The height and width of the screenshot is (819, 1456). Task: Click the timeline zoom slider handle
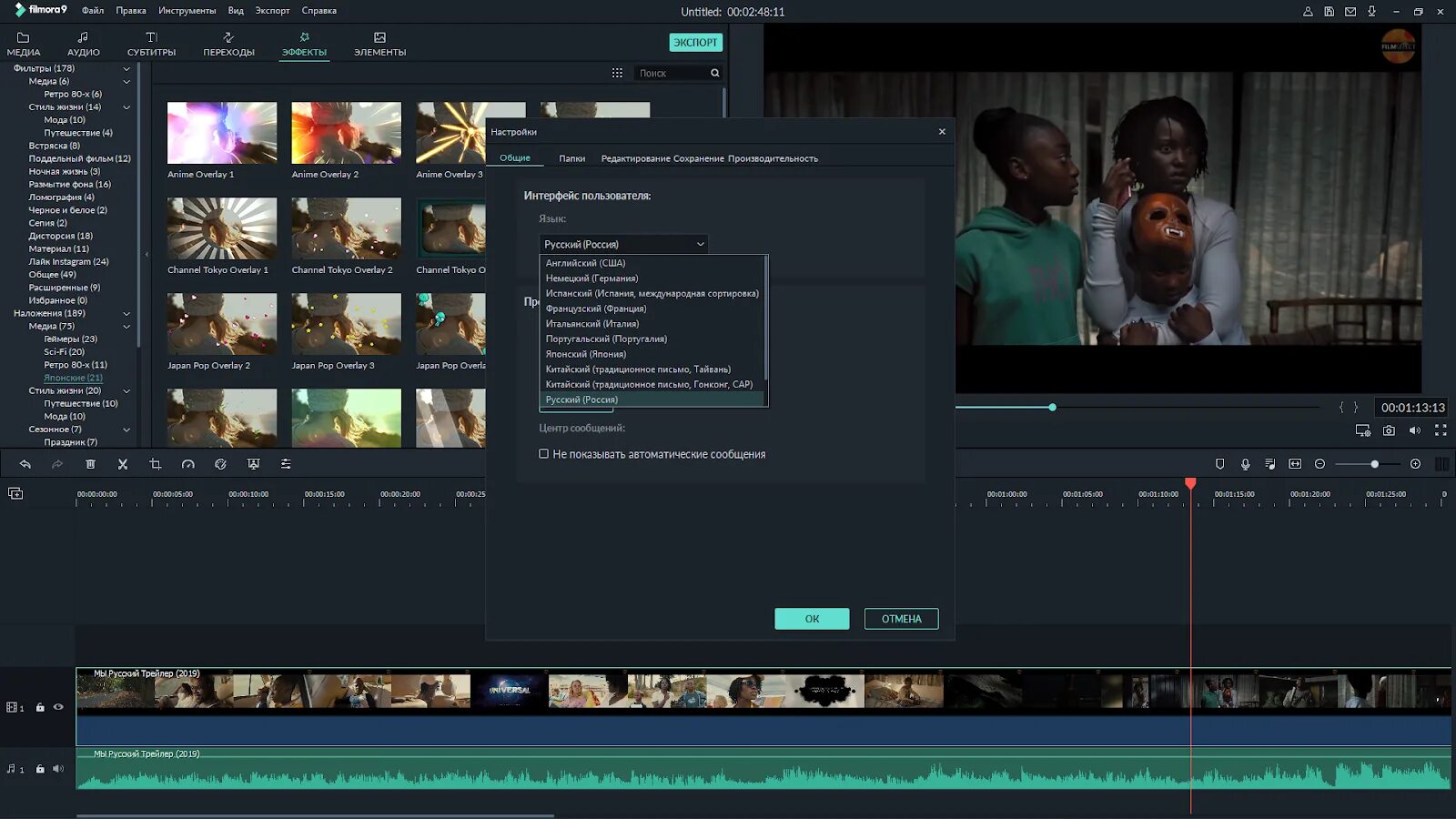(1374, 464)
